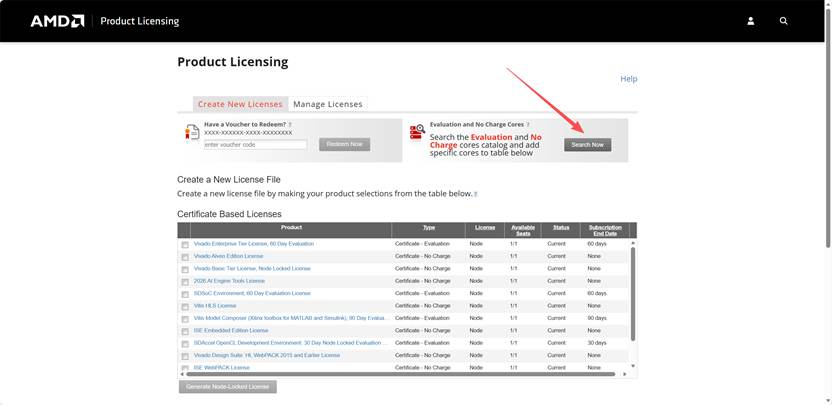The height and width of the screenshot is (405, 832).
Task: Click license table scroll left arrow
Action: 183,374
